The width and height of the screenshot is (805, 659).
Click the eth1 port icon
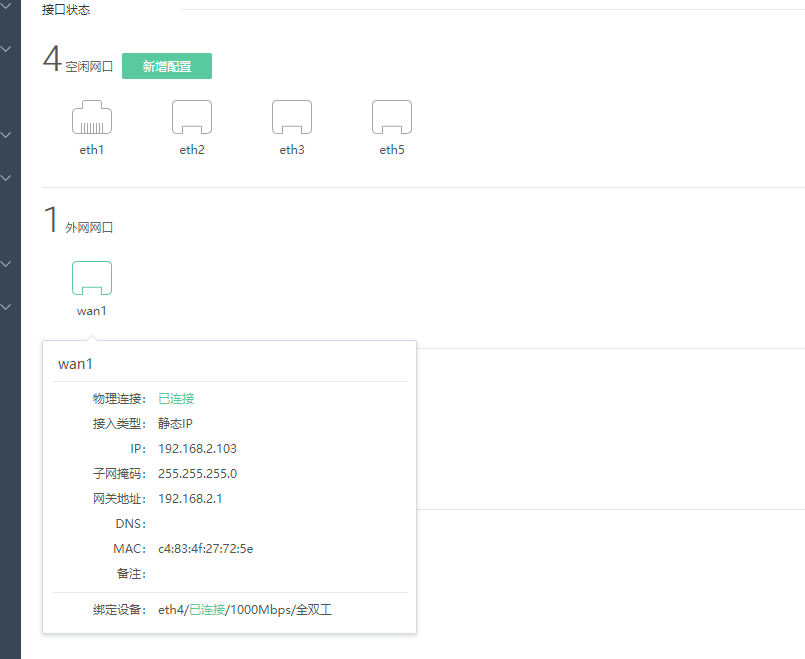coord(92,118)
